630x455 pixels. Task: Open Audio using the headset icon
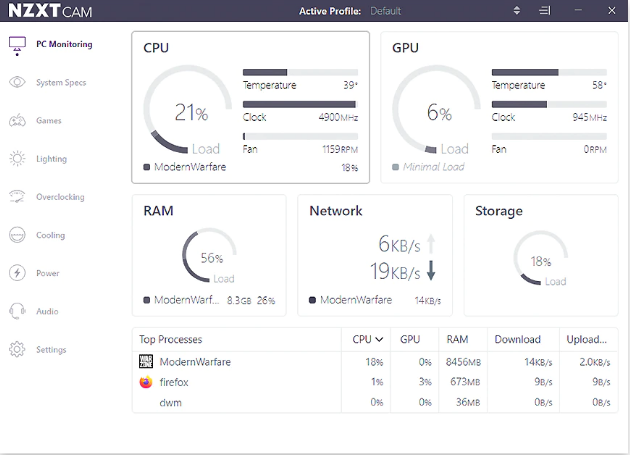pos(17,311)
